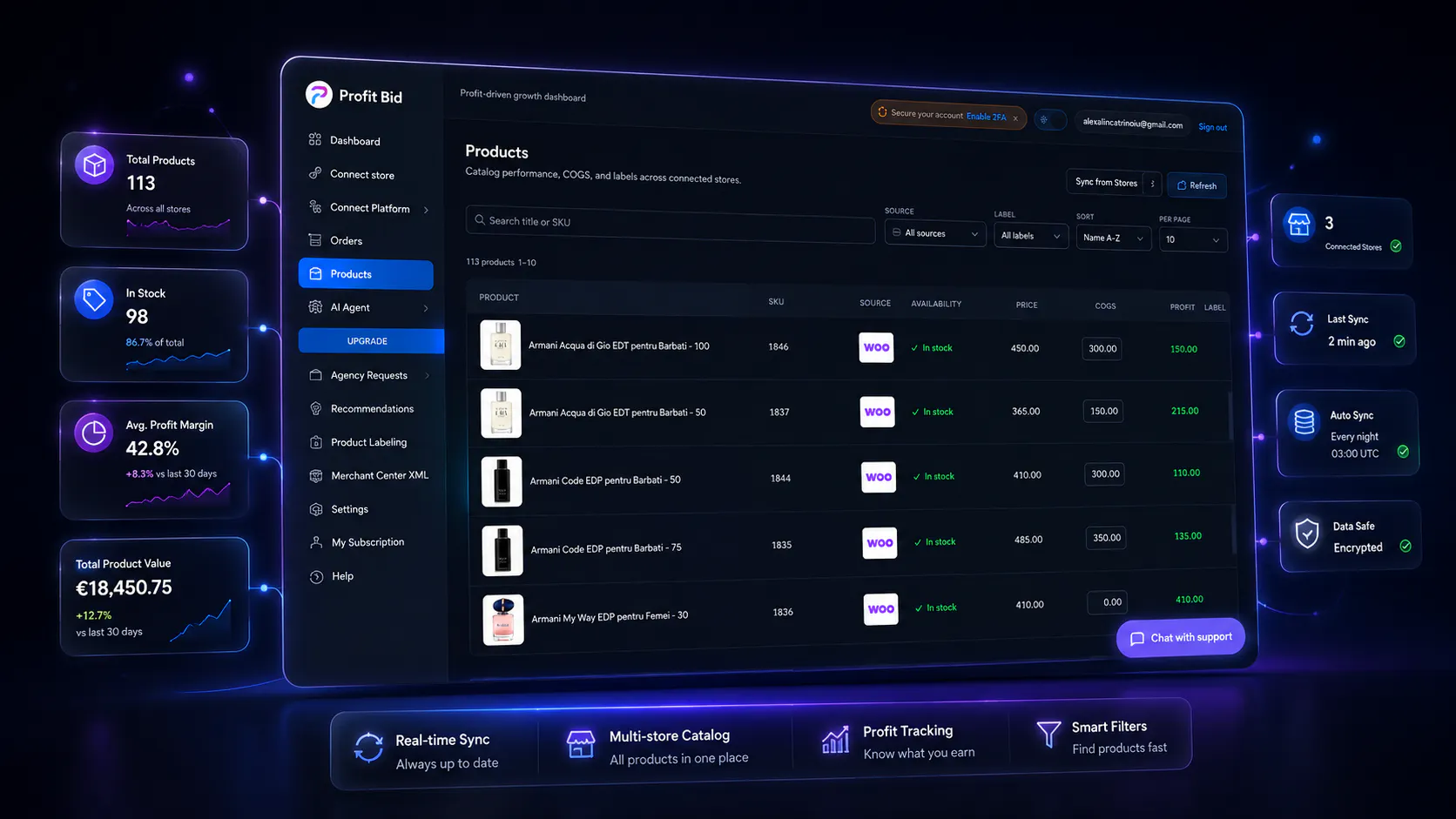Click the PROFIT column header

[x=1183, y=307]
